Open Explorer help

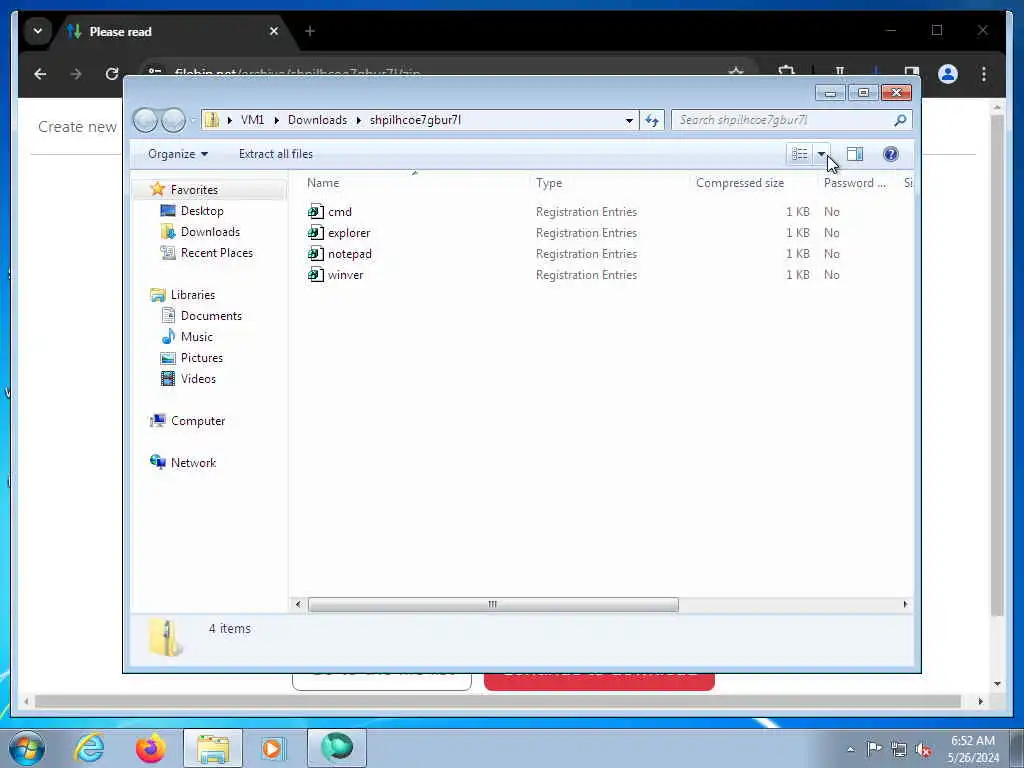click(890, 154)
